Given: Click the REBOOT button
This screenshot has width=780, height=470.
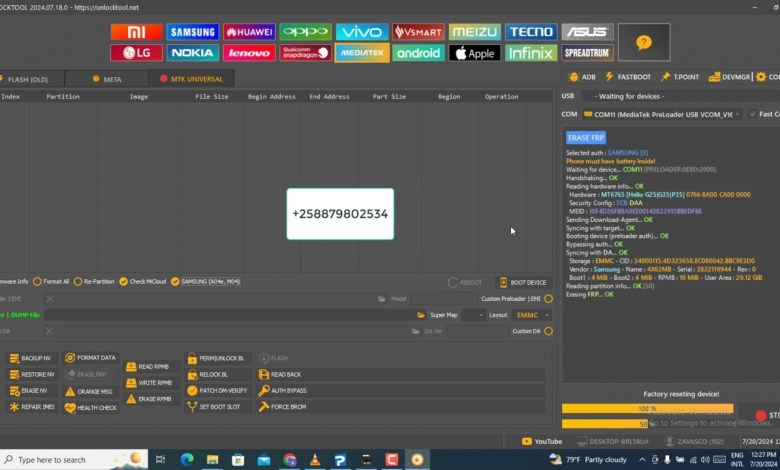Looking at the screenshot, I should pos(465,282).
